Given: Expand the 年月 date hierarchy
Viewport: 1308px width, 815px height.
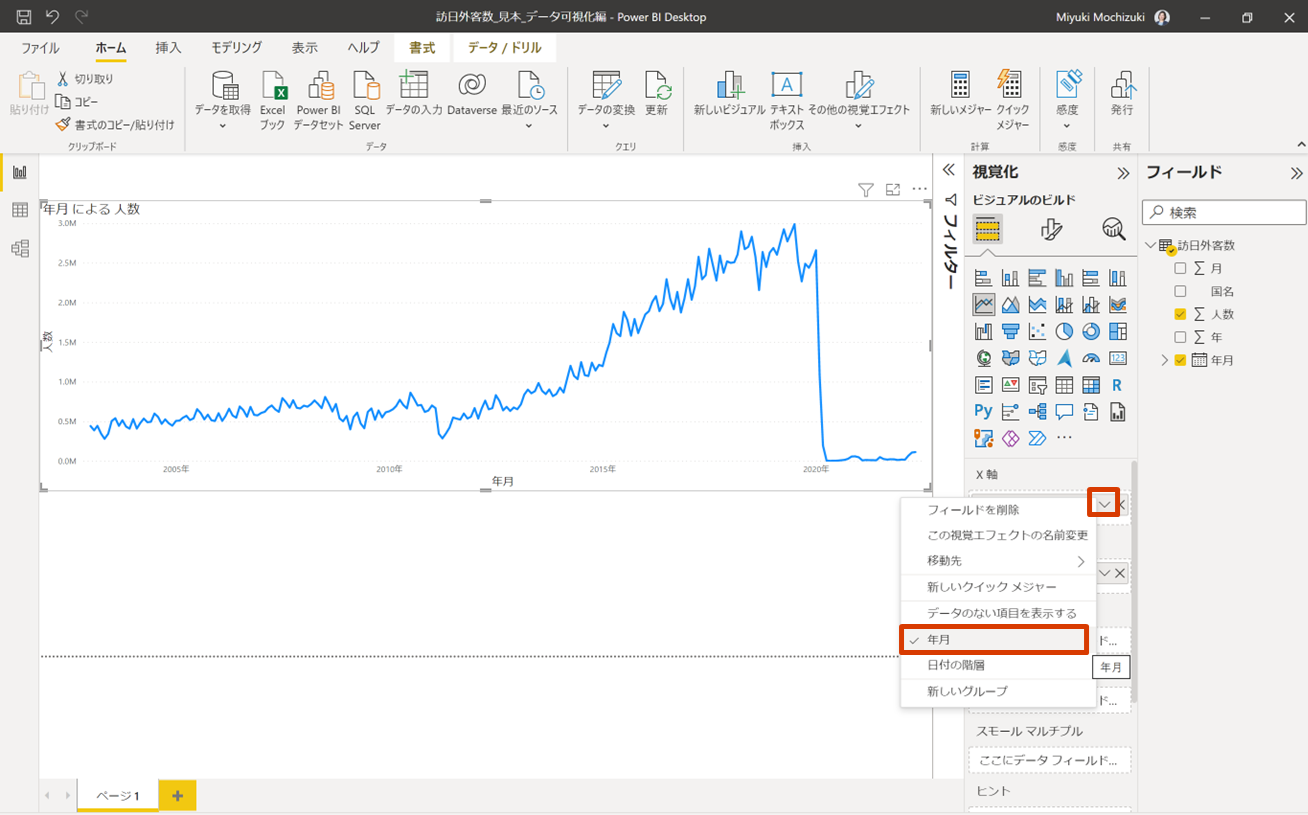Looking at the screenshot, I should pos(1164,360).
